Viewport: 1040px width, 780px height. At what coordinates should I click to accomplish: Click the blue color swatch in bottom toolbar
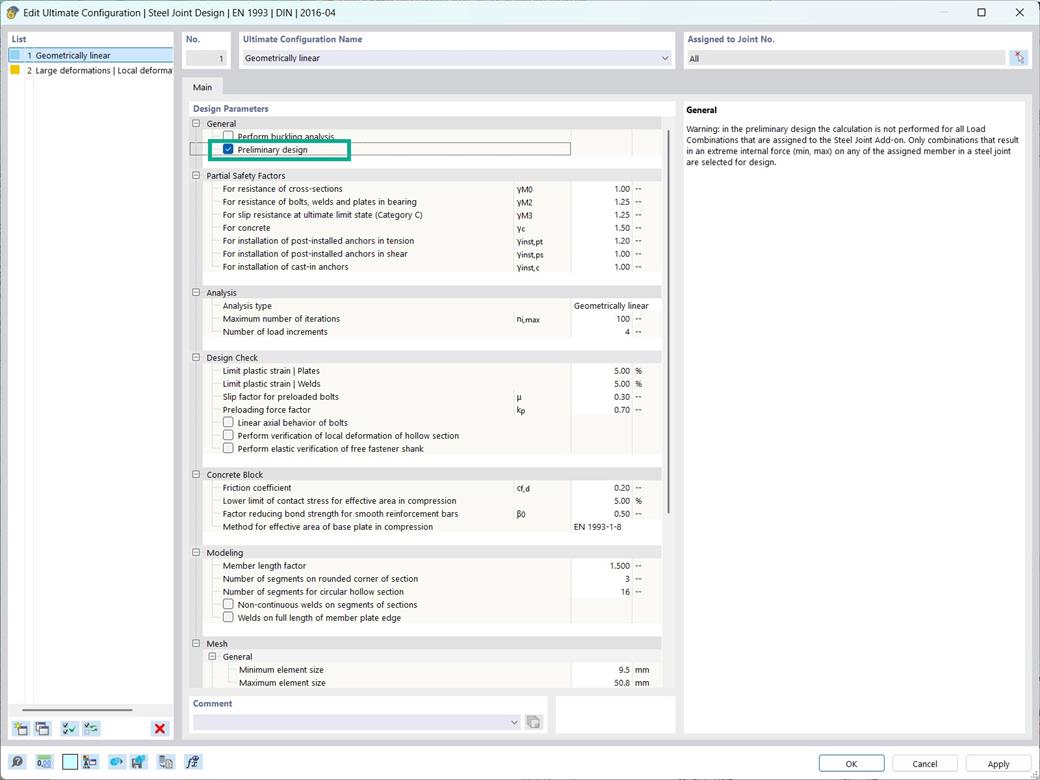(69, 761)
